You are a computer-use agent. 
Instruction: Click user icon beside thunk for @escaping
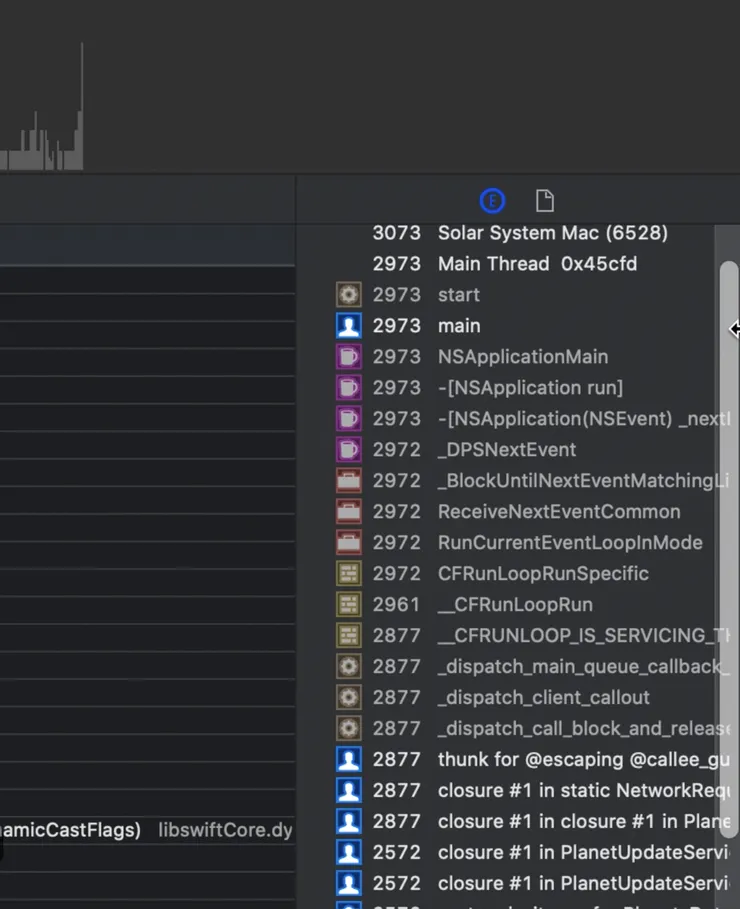tap(349, 759)
